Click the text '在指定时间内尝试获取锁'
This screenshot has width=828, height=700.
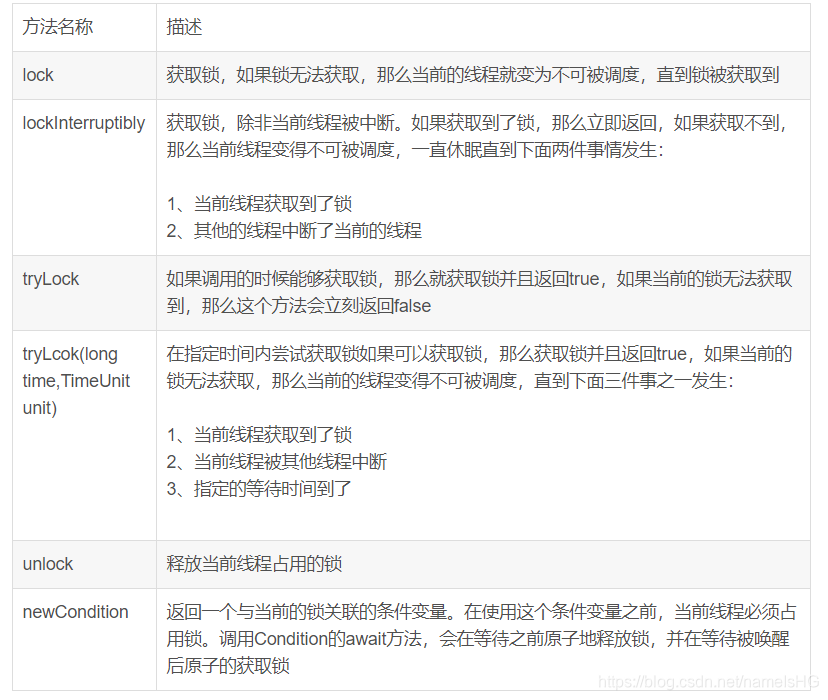tap(262, 354)
